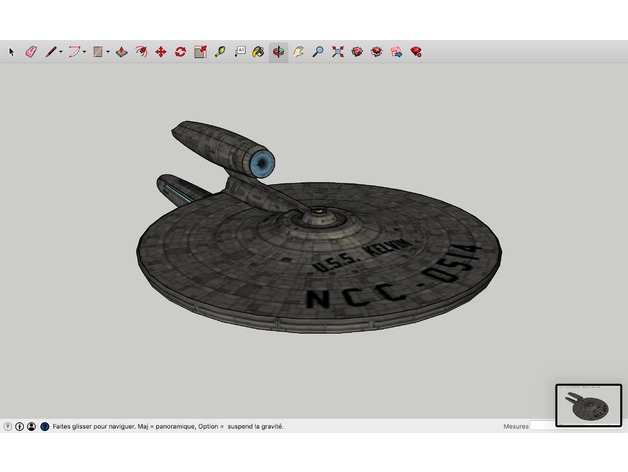Click the ship thumbnail preview
The width and height of the screenshot is (628, 472).
click(x=588, y=405)
